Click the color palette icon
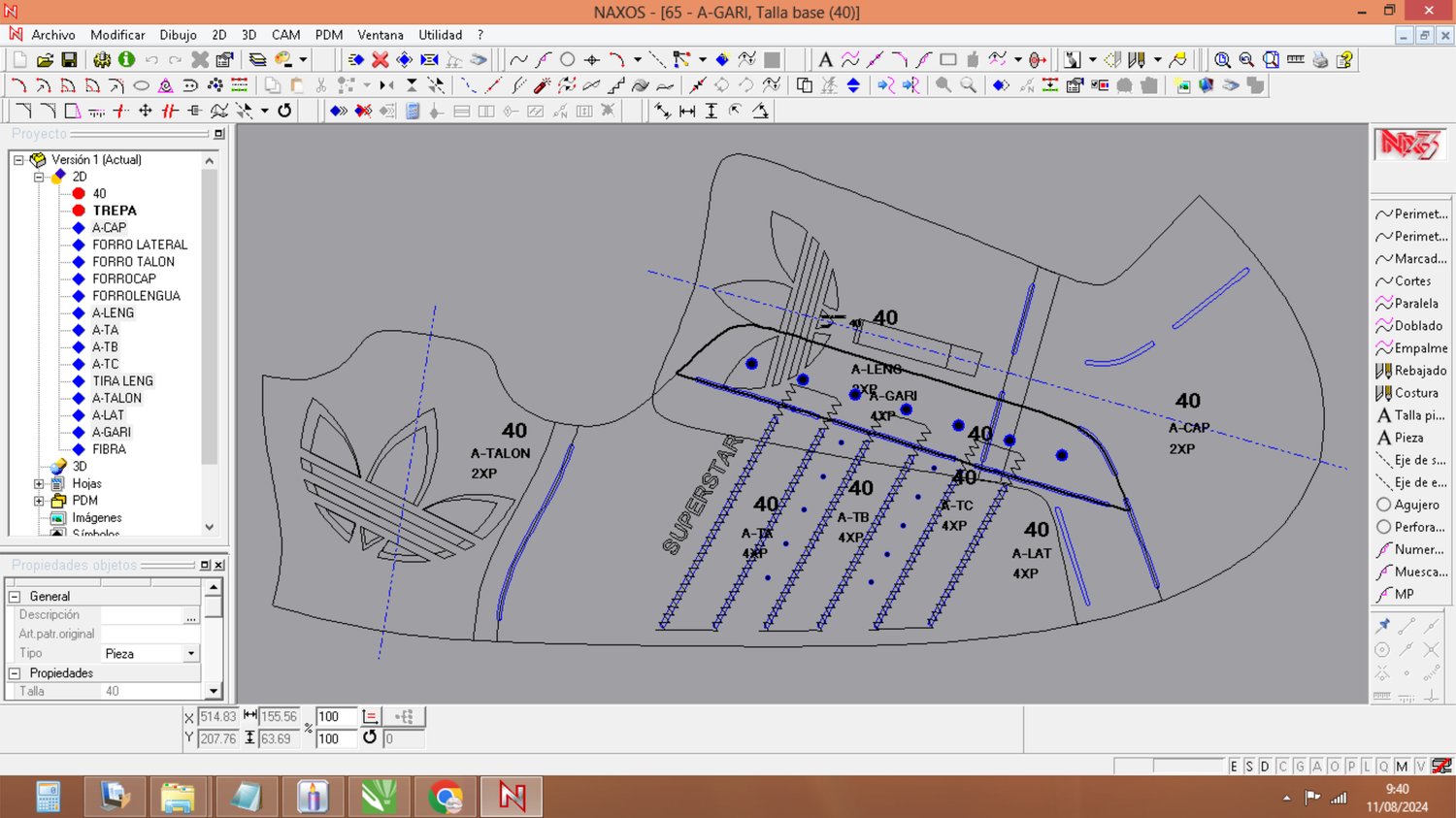 (283, 60)
